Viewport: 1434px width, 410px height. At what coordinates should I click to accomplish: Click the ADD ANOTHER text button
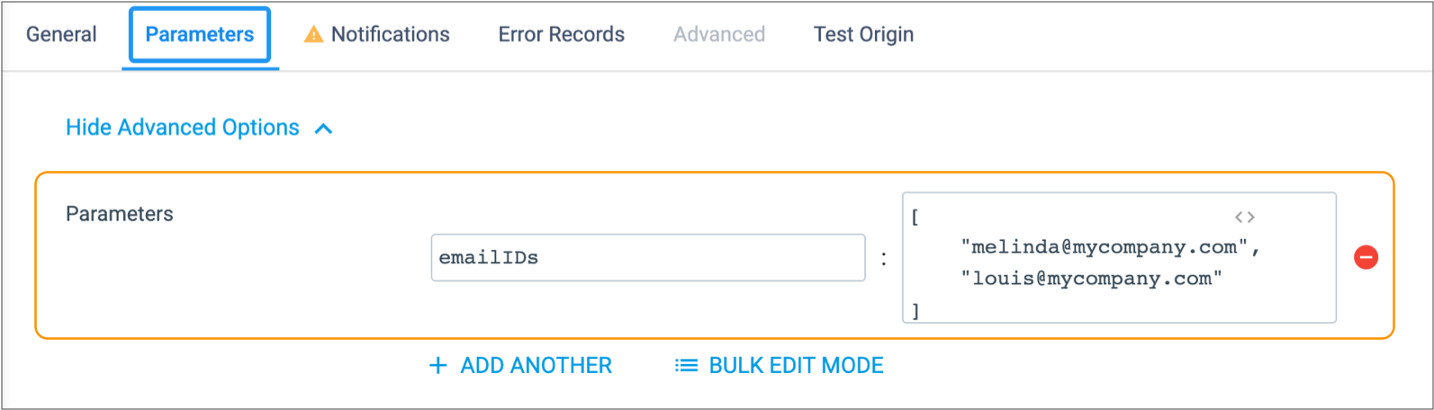click(x=536, y=366)
